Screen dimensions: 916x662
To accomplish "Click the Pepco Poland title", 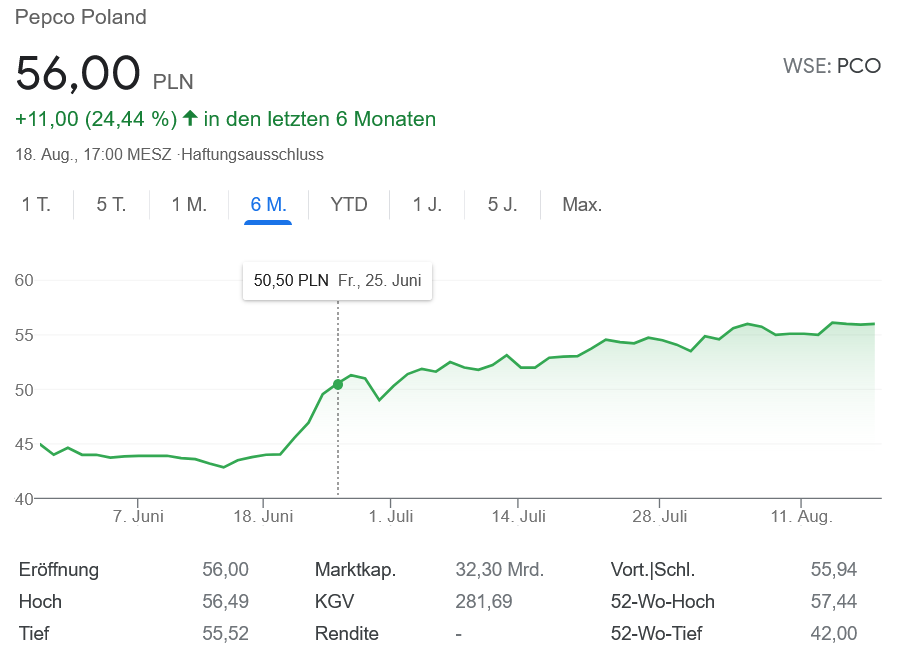I will tap(81, 17).
